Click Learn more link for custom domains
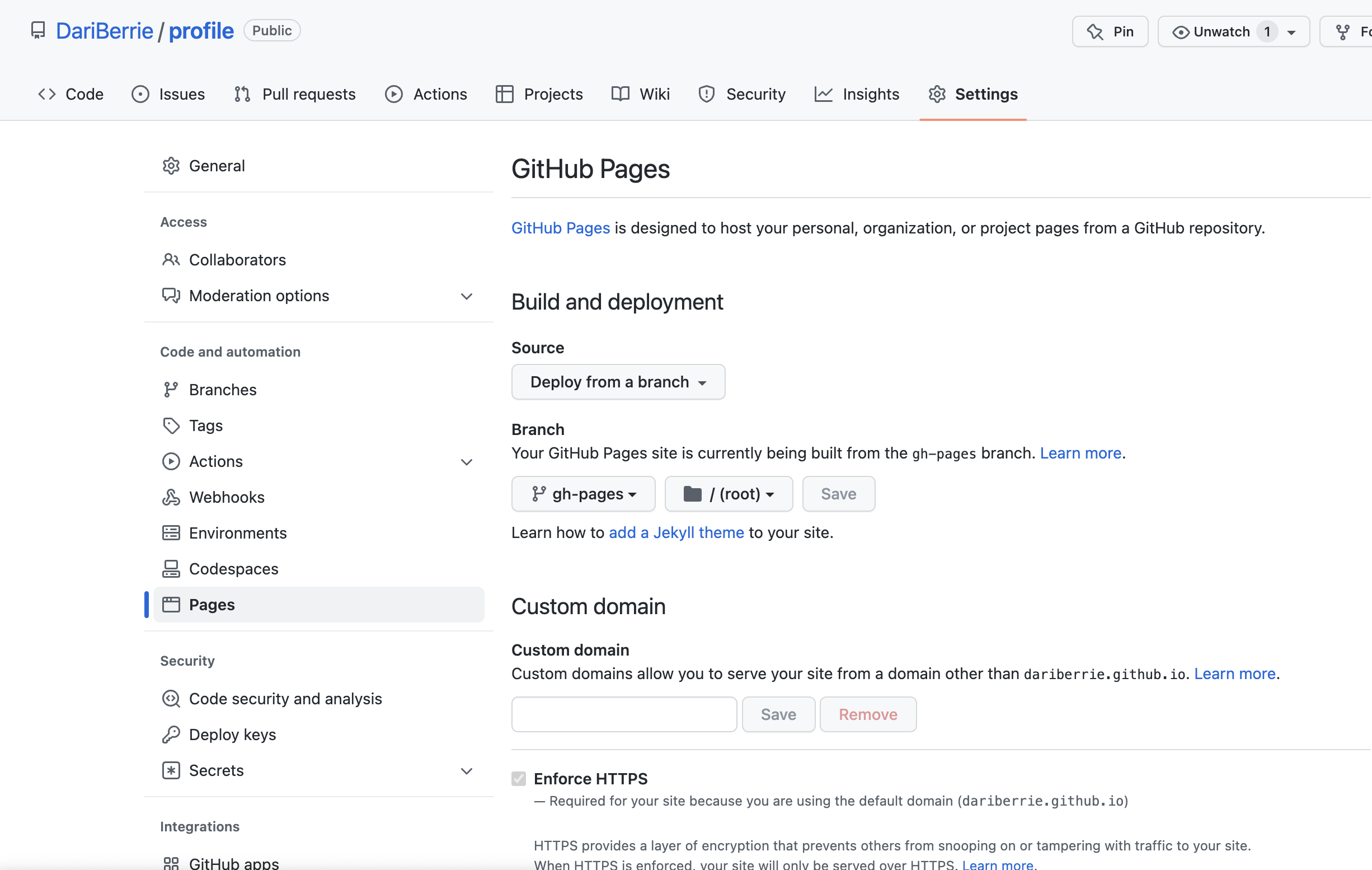Viewport: 1372px width, 870px height. pyautogui.click(x=1235, y=674)
